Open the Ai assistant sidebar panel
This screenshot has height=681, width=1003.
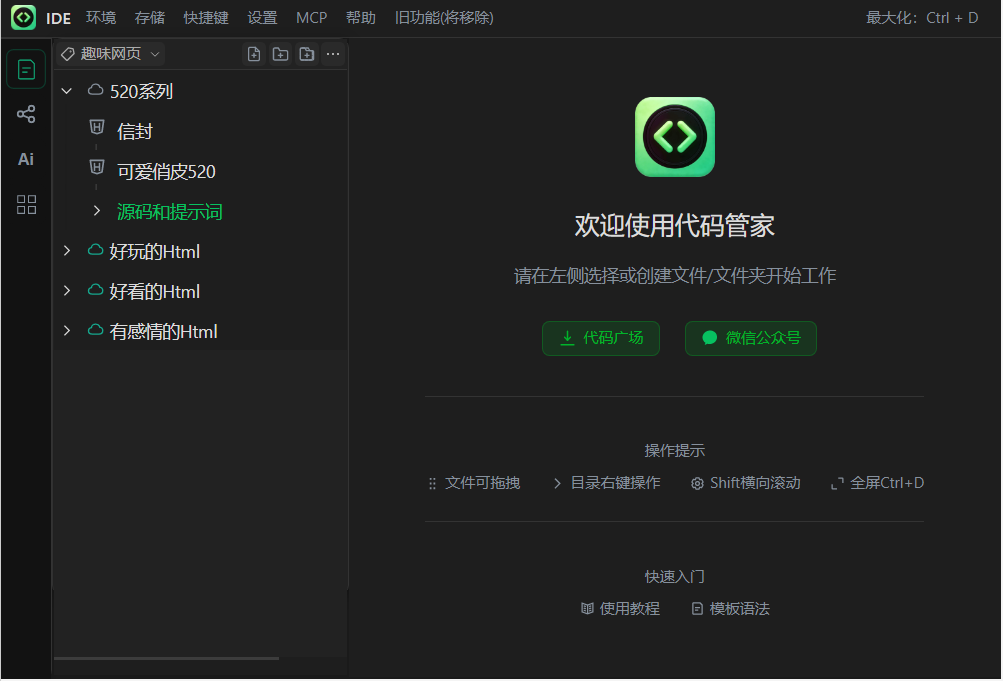26,159
